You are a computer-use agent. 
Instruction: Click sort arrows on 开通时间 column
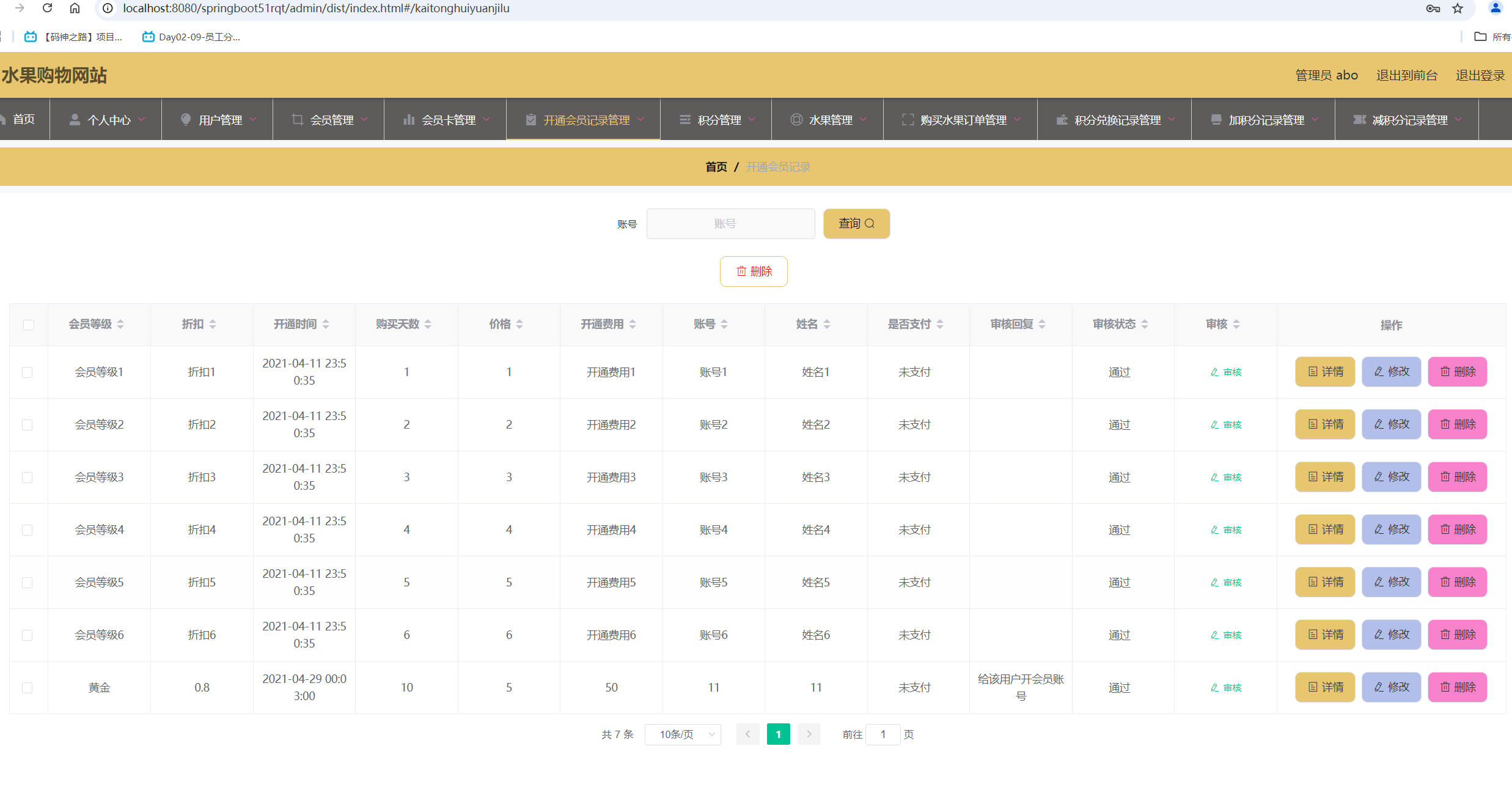(326, 324)
